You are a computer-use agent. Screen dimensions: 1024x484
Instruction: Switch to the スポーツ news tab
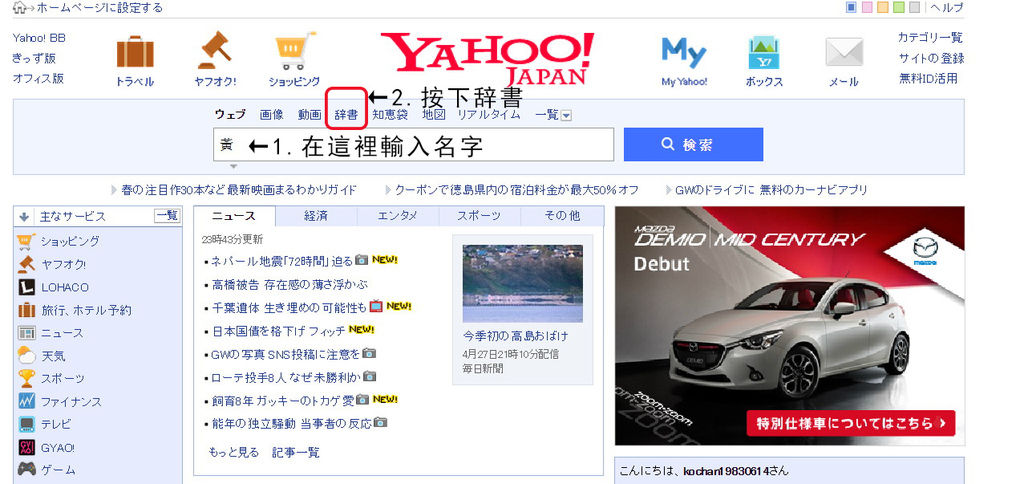coord(480,216)
